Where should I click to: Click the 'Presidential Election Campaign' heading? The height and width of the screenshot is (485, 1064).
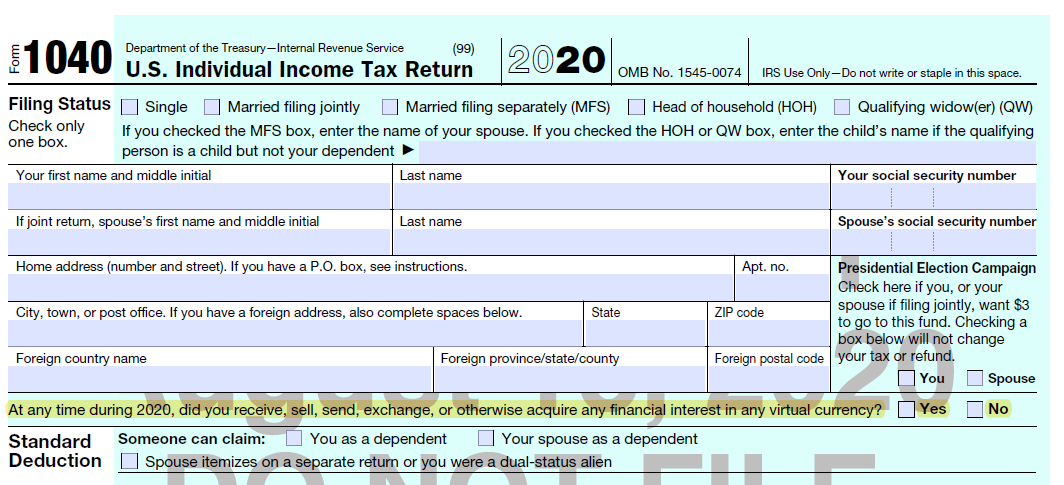click(x=936, y=268)
